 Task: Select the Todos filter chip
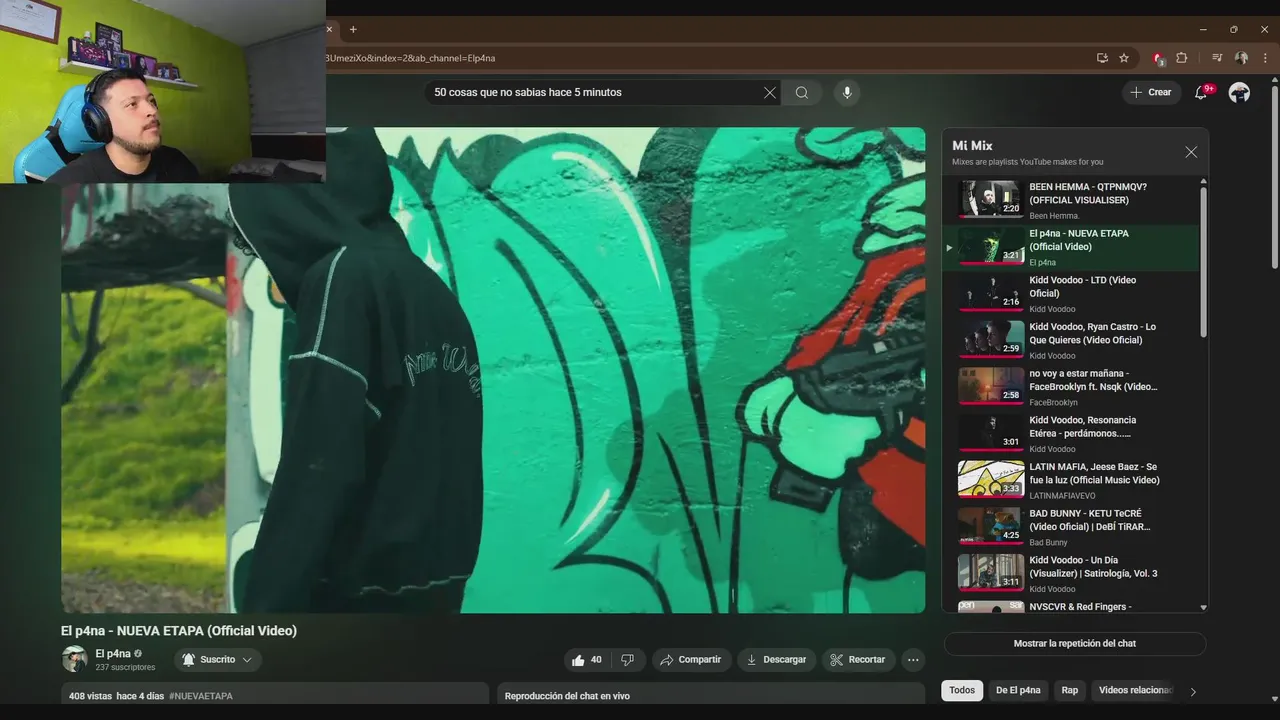point(962,690)
